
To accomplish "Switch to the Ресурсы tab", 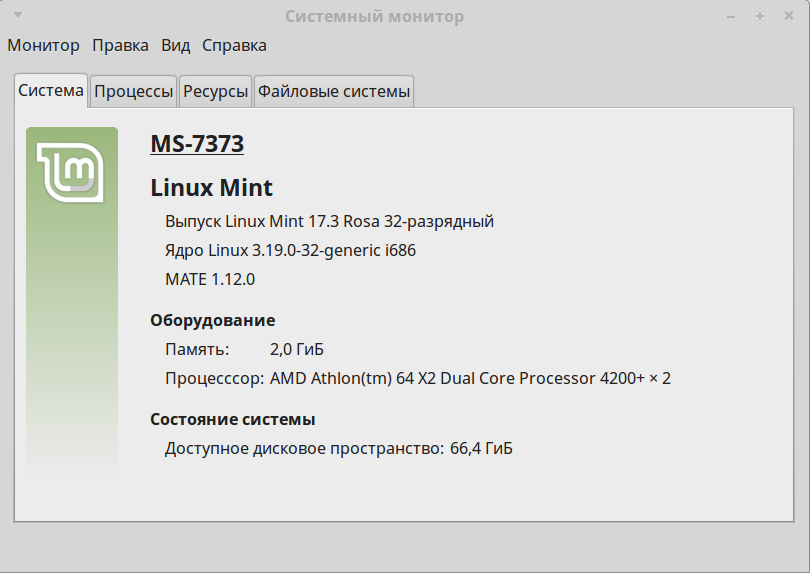I will [x=215, y=91].
